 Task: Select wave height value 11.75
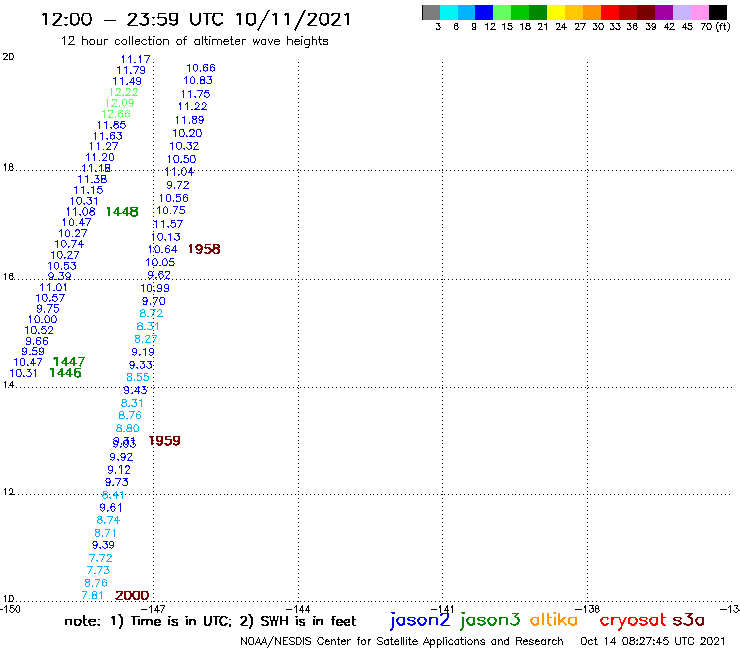[195, 94]
